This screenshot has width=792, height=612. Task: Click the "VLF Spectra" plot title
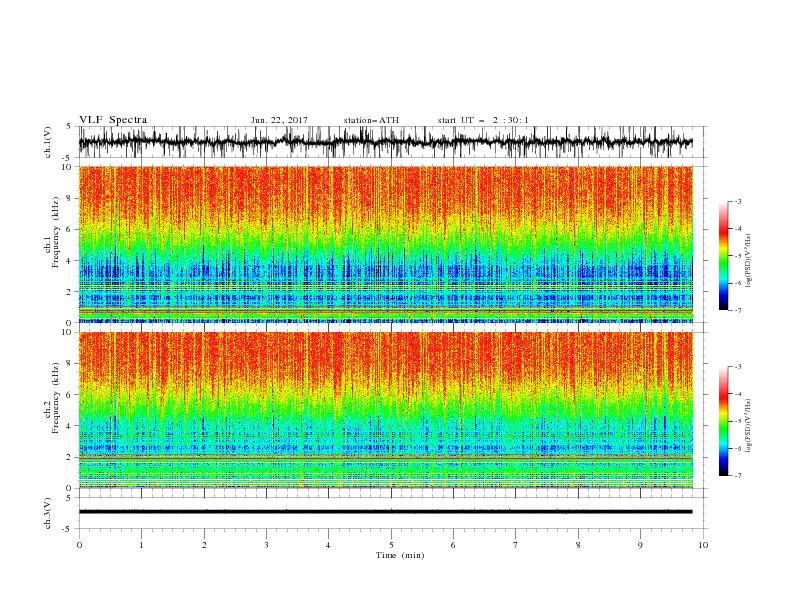(113, 120)
